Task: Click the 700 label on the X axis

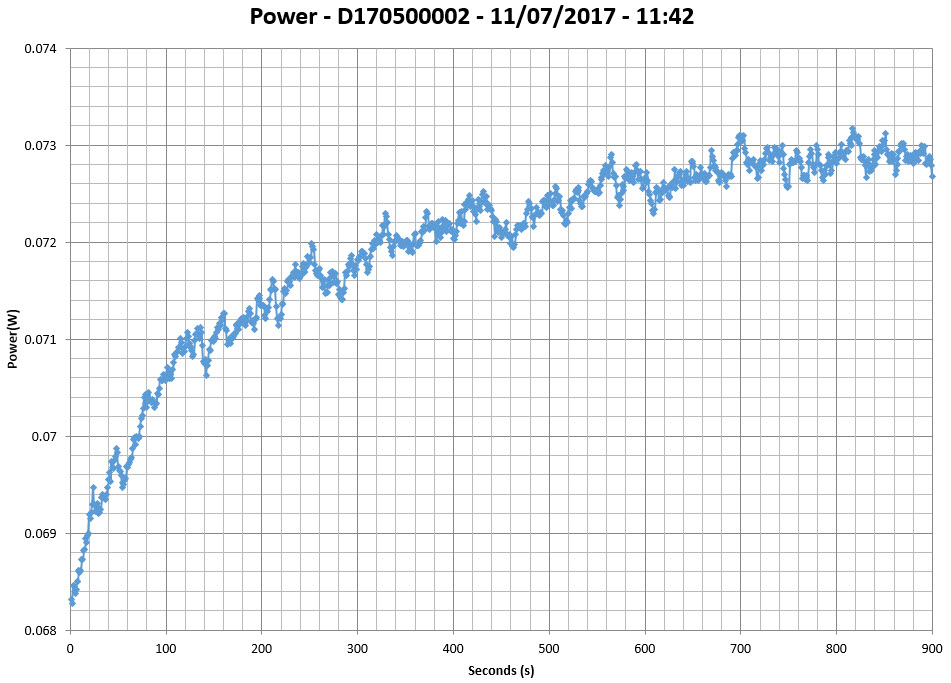Action: [741, 648]
